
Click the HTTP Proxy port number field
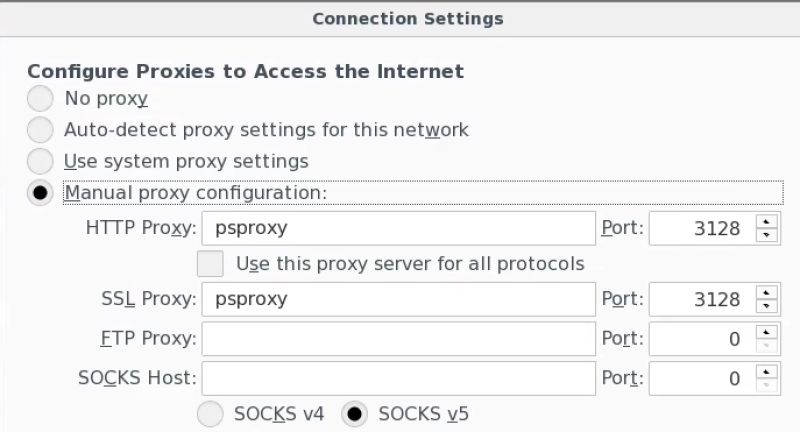pyautogui.click(x=702, y=228)
